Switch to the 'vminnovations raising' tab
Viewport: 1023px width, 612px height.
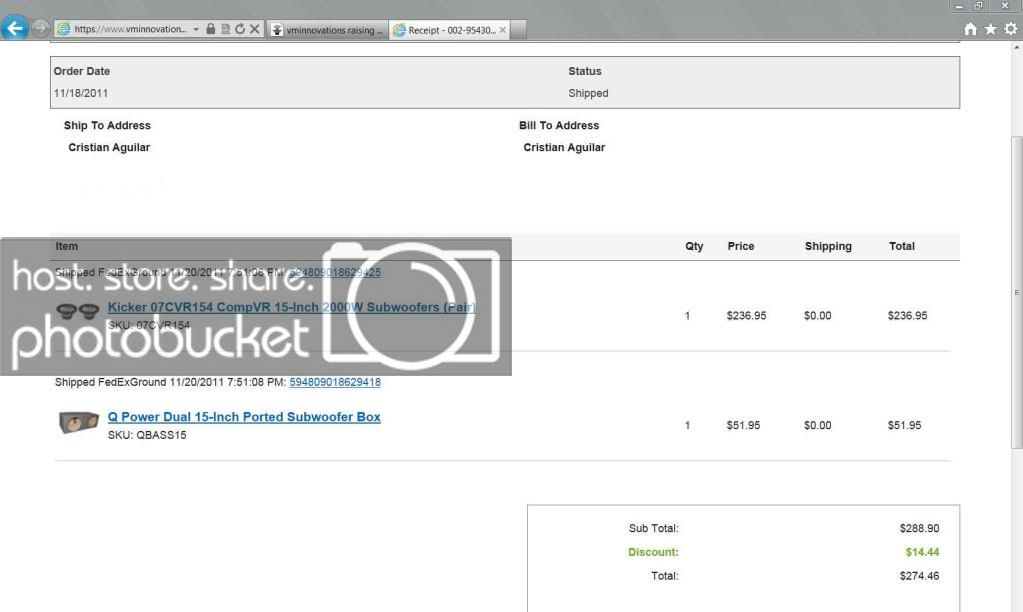click(x=327, y=29)
